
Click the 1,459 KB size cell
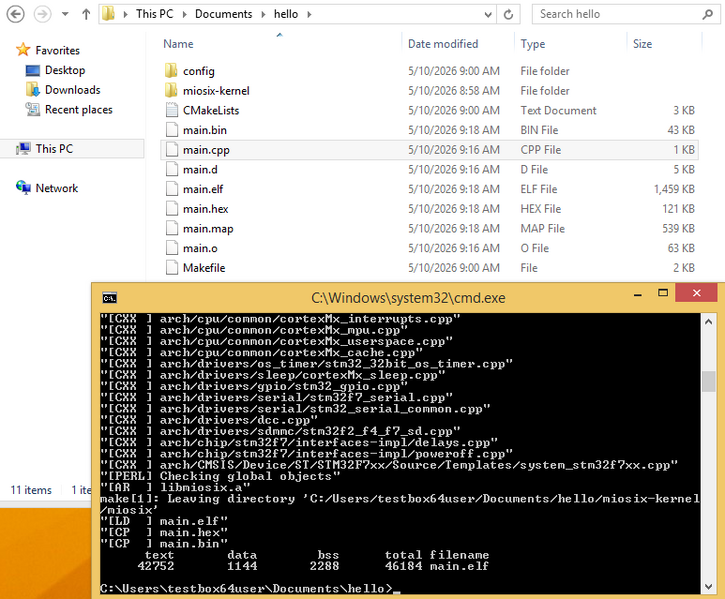coord(674,189)
